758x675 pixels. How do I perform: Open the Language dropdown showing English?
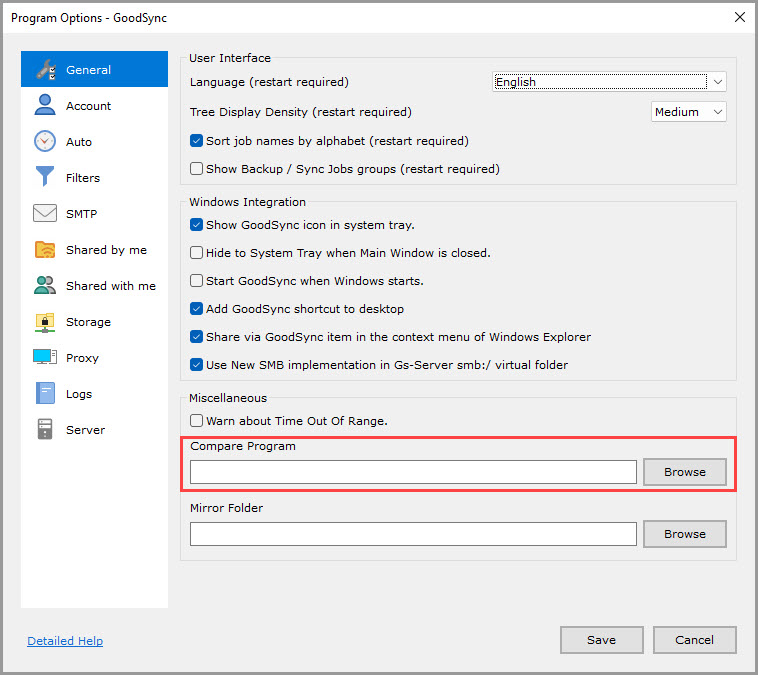coord(609,82)
